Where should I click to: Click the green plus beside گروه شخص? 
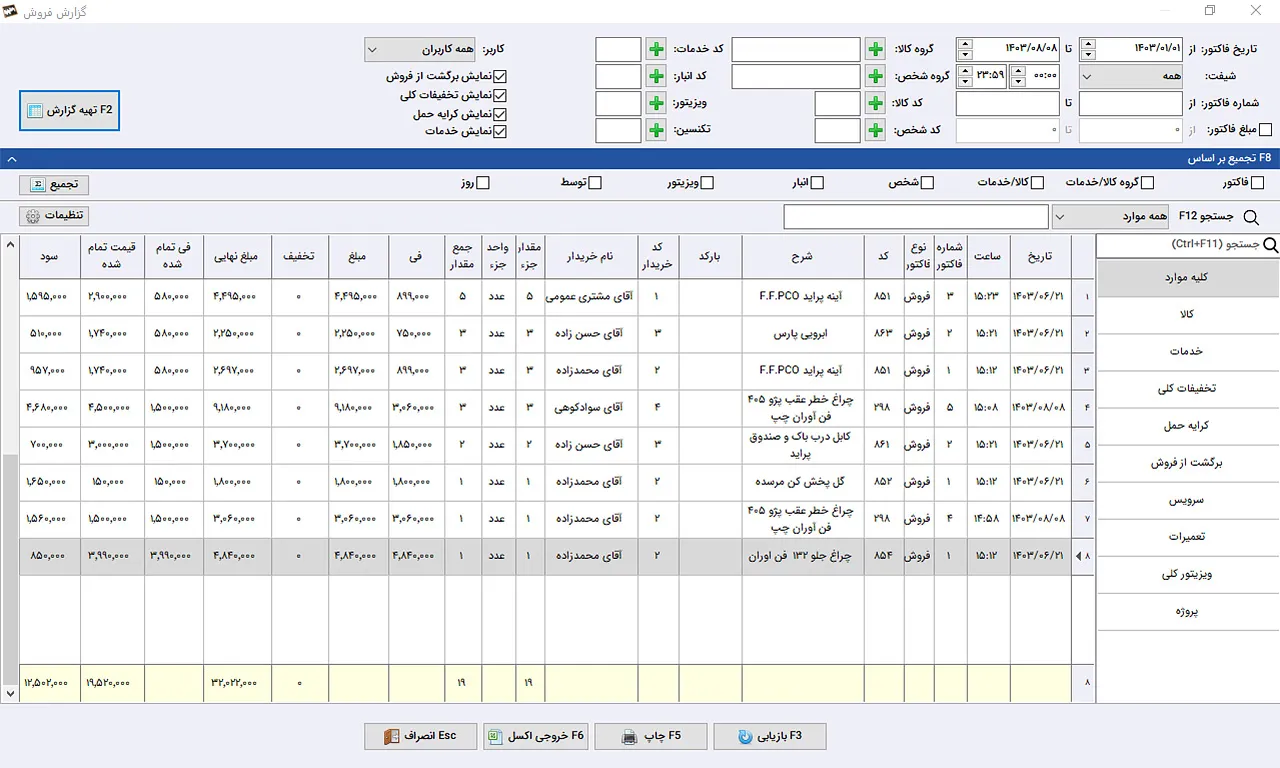click(x=875, y=76)
